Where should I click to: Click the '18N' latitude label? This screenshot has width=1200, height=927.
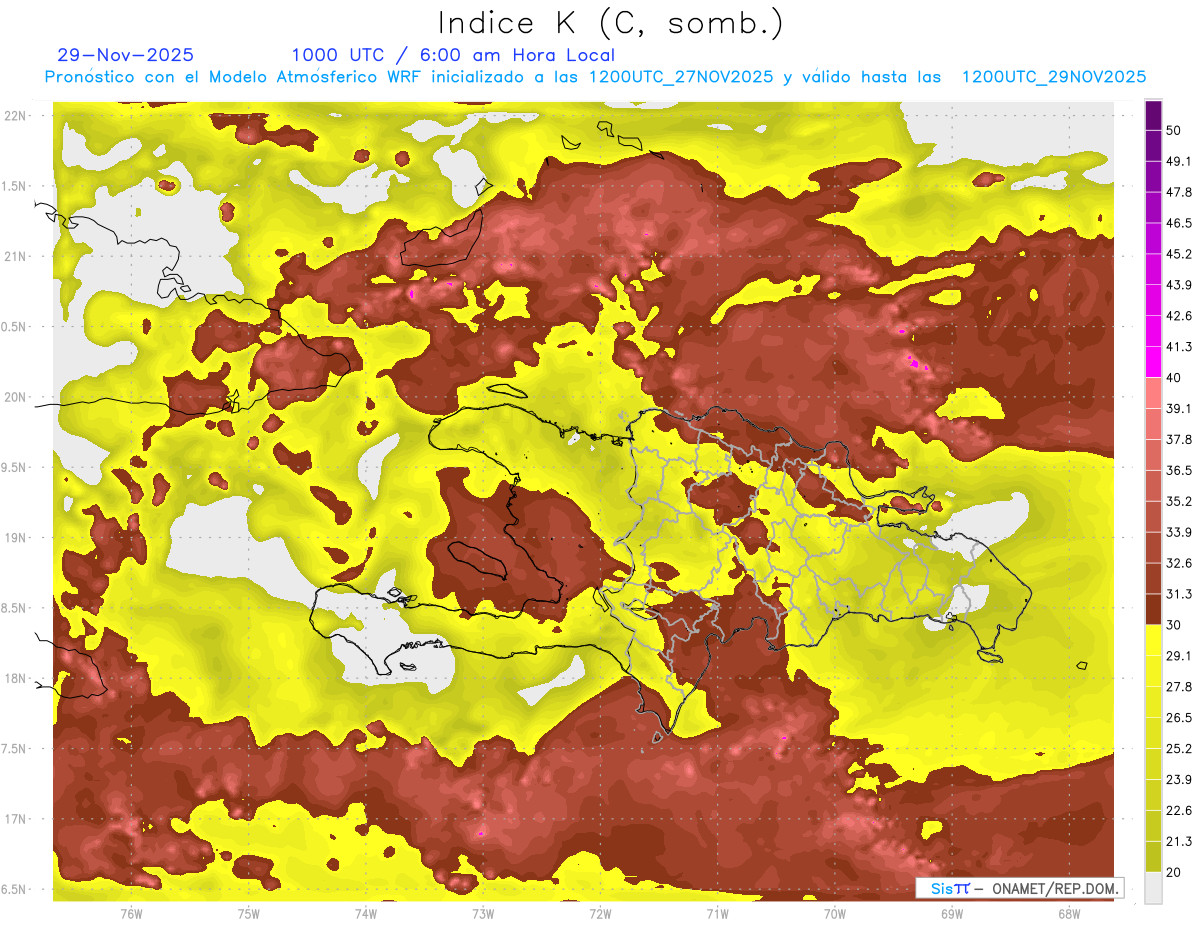click(x=15, y=679)
